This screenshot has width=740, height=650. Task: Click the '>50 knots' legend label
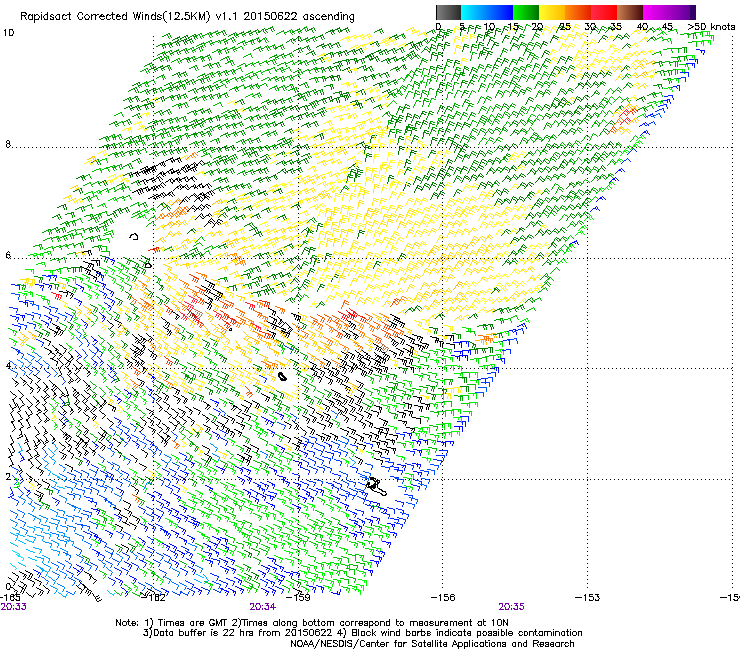coord(711,27)
